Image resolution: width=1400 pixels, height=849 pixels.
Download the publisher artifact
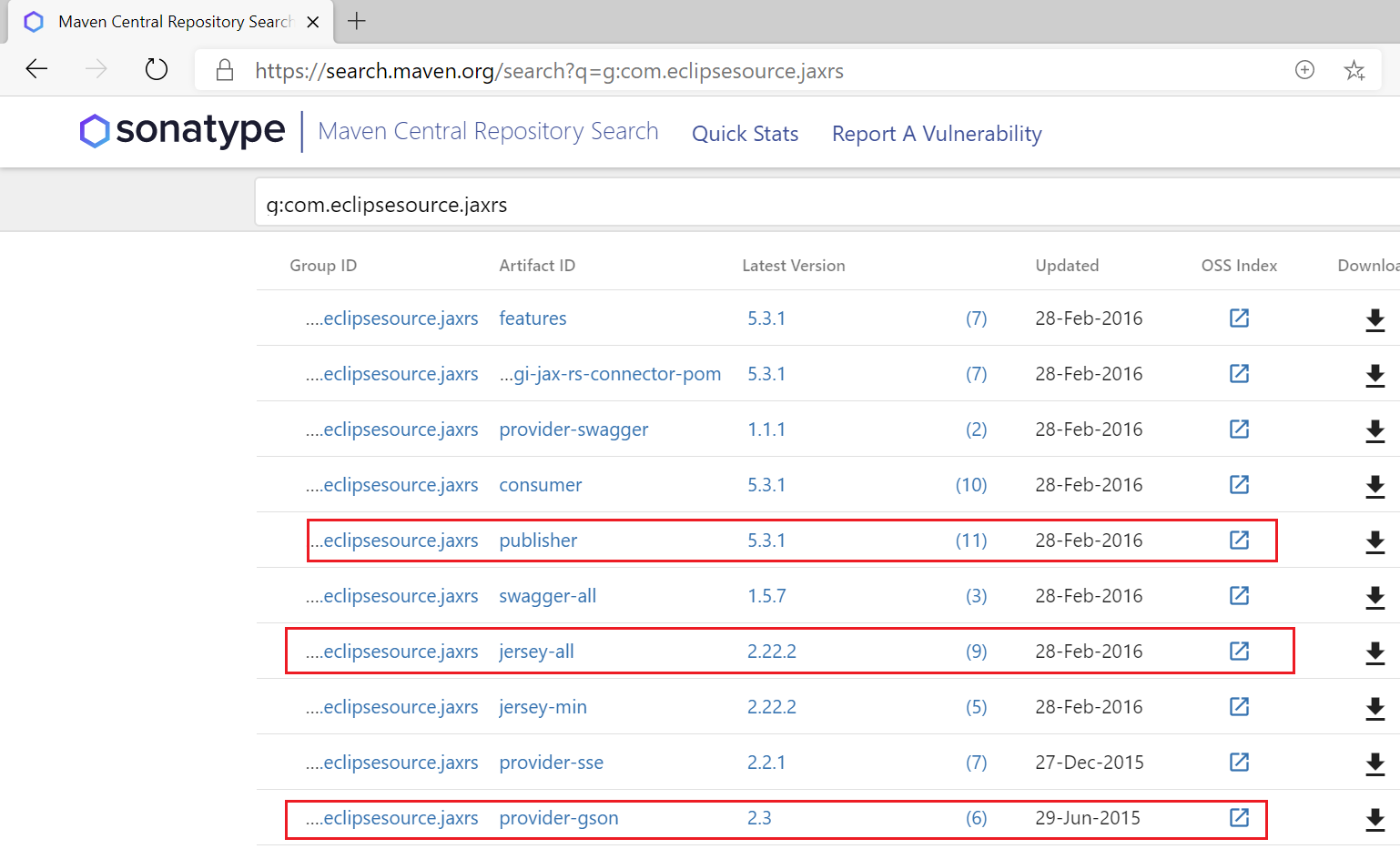point(1375,542)
